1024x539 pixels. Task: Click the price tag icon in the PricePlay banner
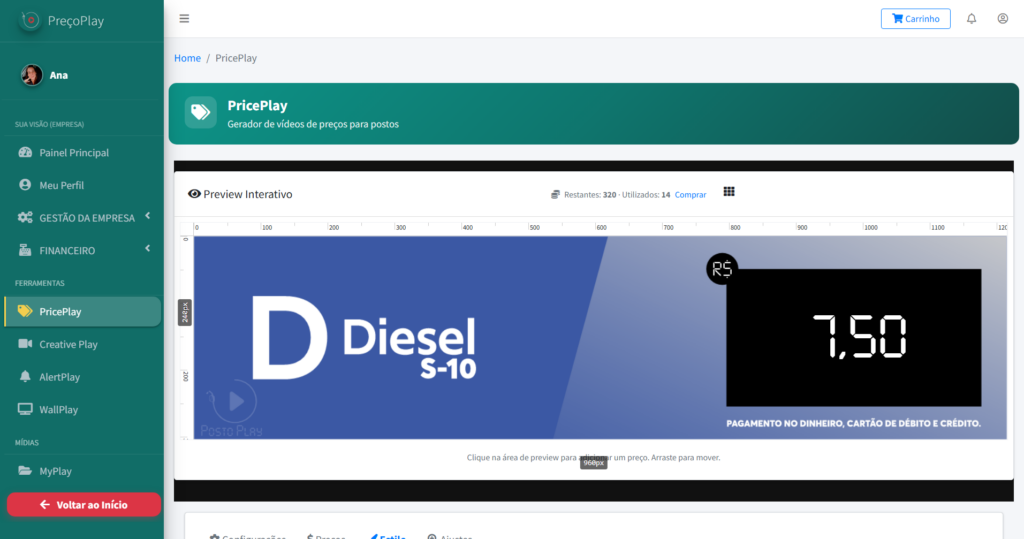(x=200, y=112)
